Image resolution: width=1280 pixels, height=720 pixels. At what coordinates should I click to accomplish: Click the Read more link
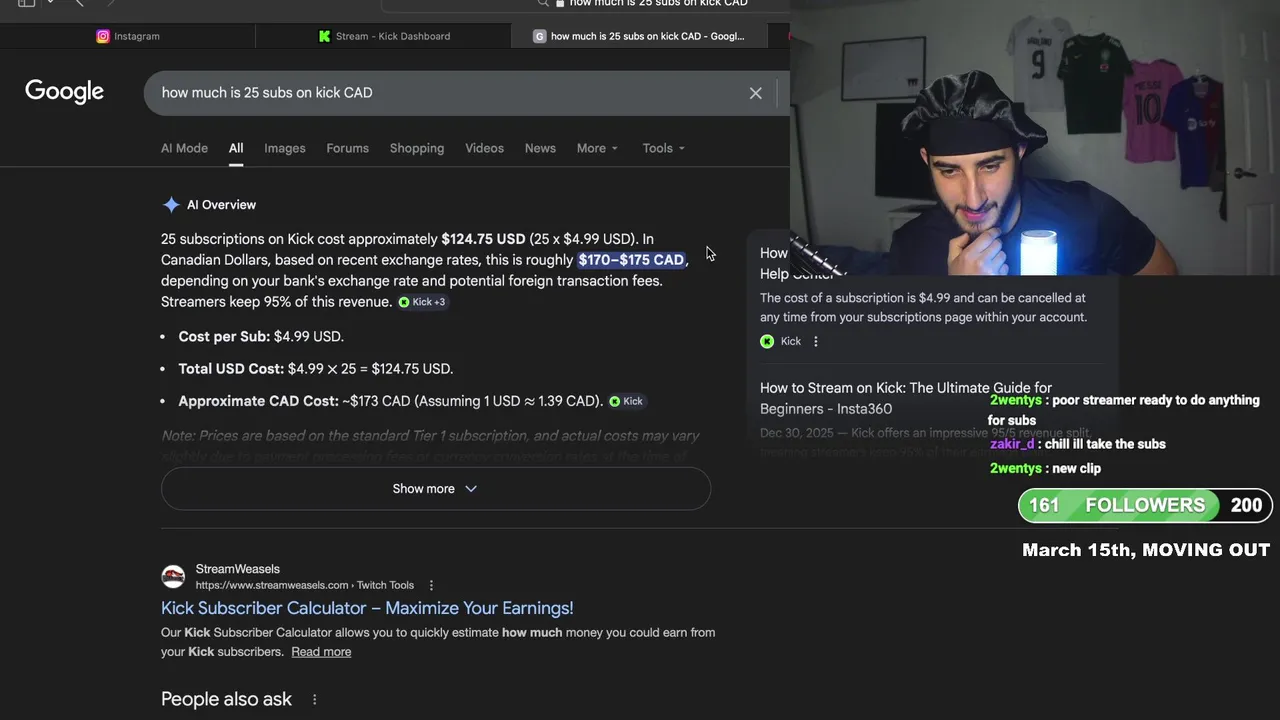point(321,652)
